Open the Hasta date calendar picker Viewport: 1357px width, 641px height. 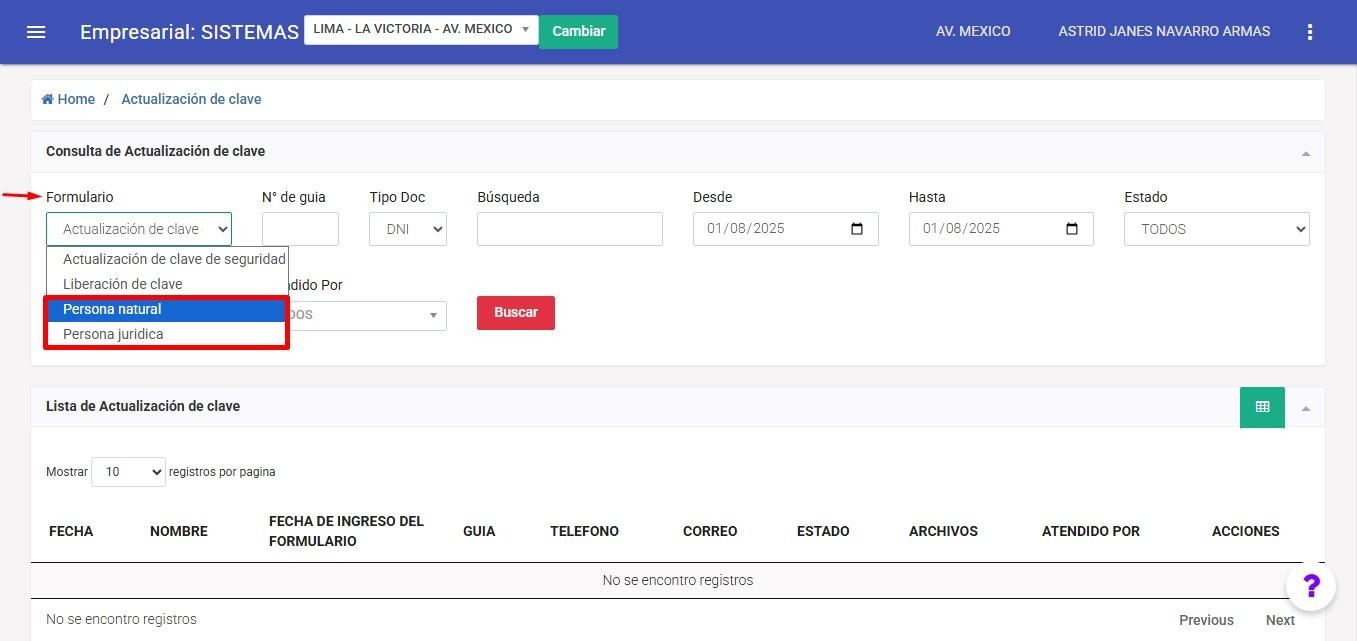1072,229
